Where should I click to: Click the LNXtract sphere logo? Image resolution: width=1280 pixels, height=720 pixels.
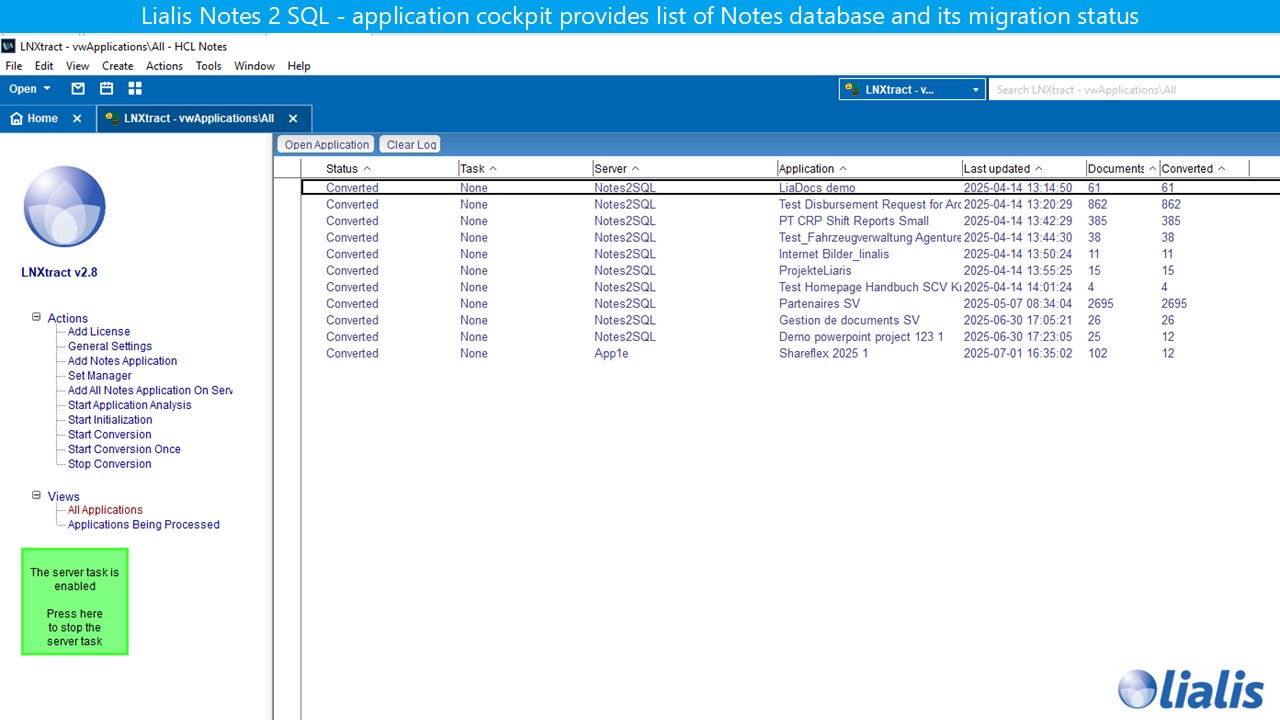[x=64, y=207]
